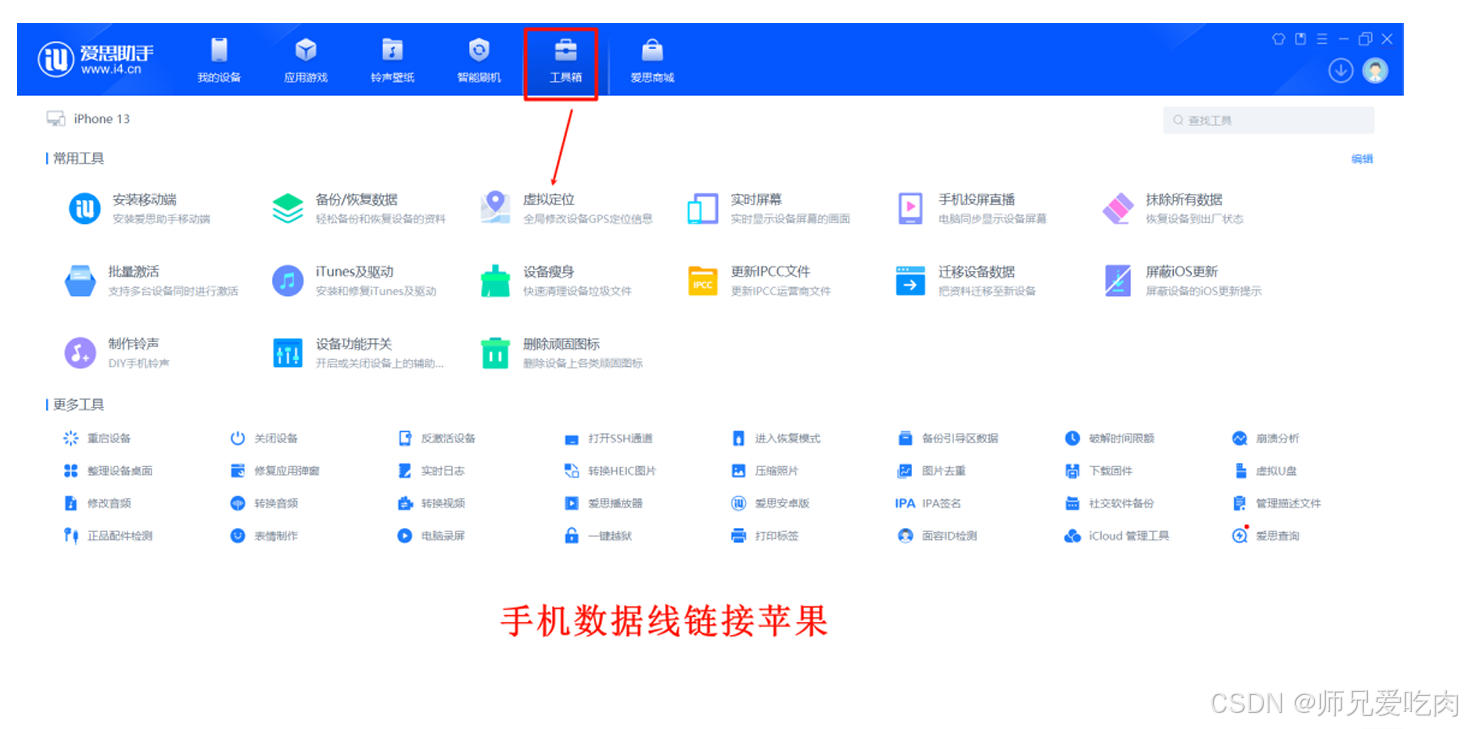Open iCloud 管理工具
Image resolution: width=1464 pixels, height=729 pixels.
click(x=1117, y=536)
